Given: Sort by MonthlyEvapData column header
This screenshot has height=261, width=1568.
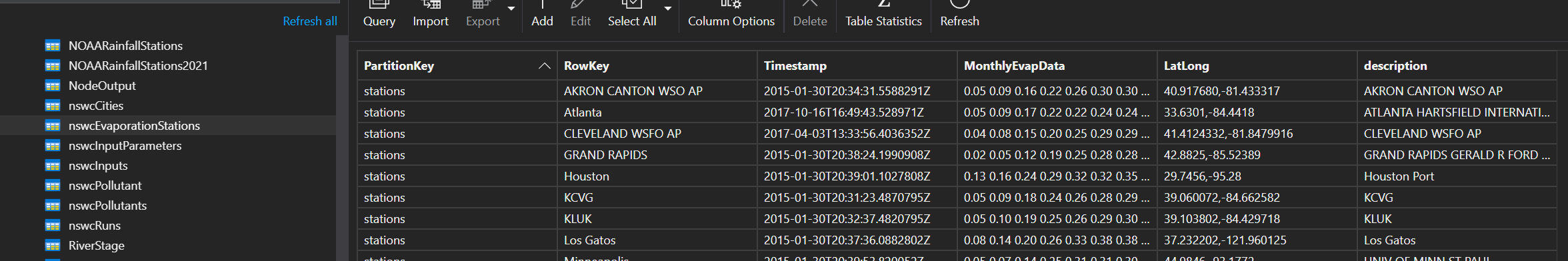Looking at the screenshot, I should coord(1057,66).
